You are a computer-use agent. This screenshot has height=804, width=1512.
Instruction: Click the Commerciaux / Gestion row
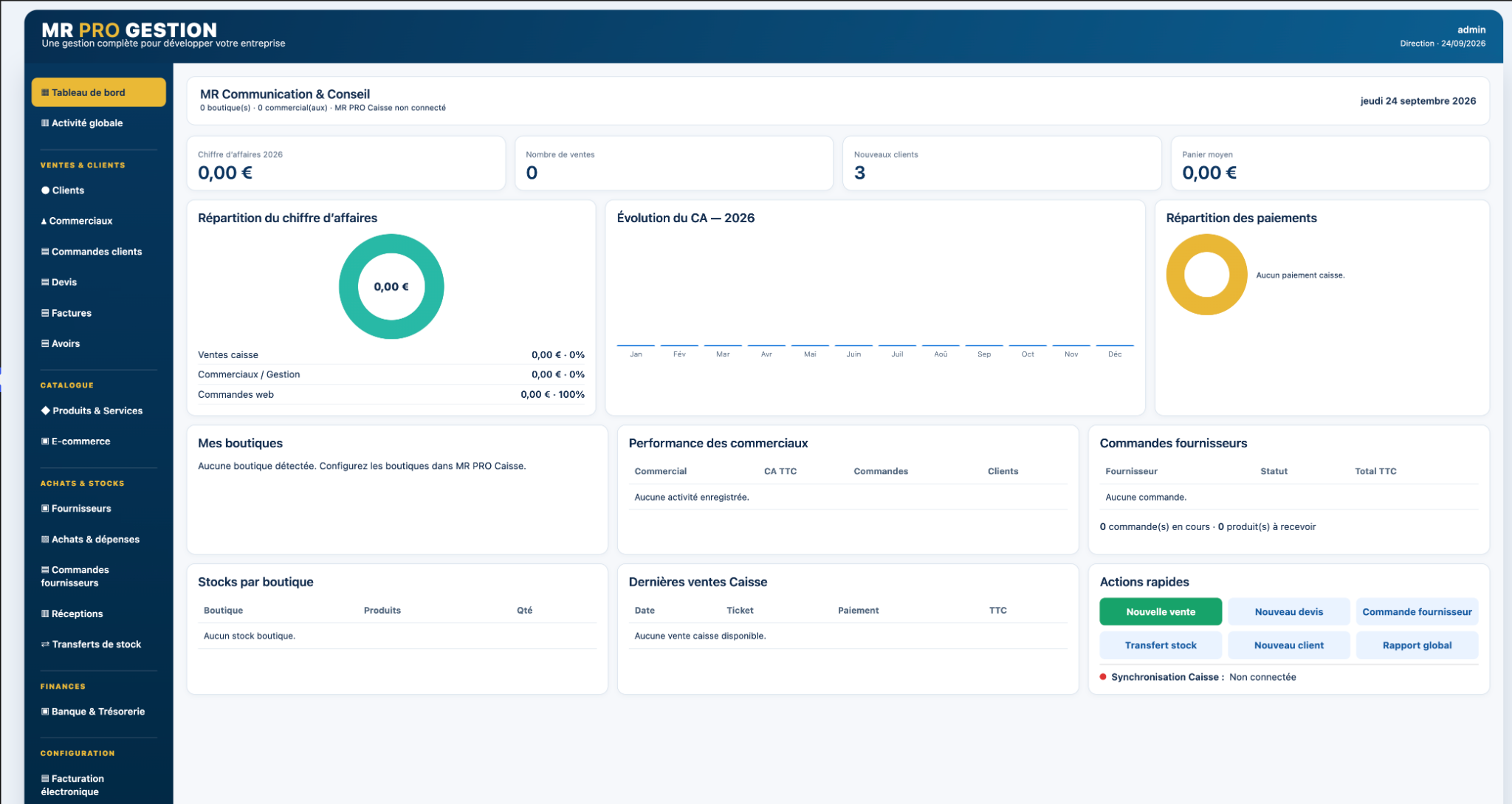pyautogui.click(x=391, y=374)
